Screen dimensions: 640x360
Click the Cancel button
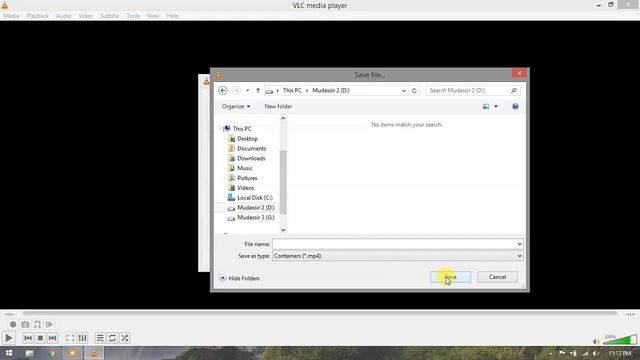(x=497, y=277)
